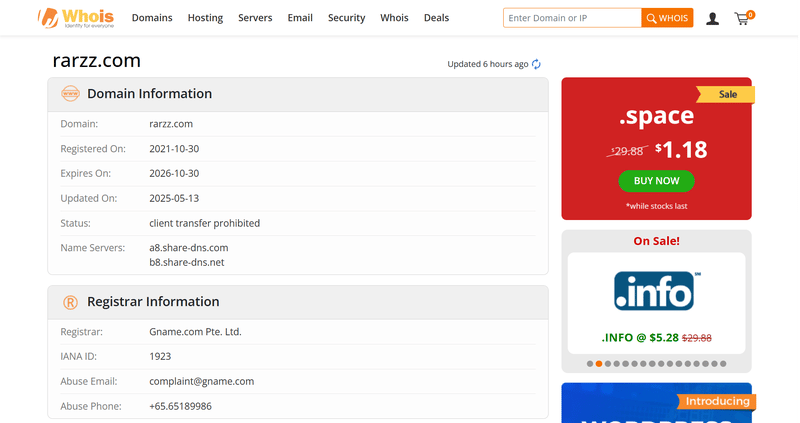Open the user account icon
The width and height of the screenshot is (800, 423).
[712, 19]
